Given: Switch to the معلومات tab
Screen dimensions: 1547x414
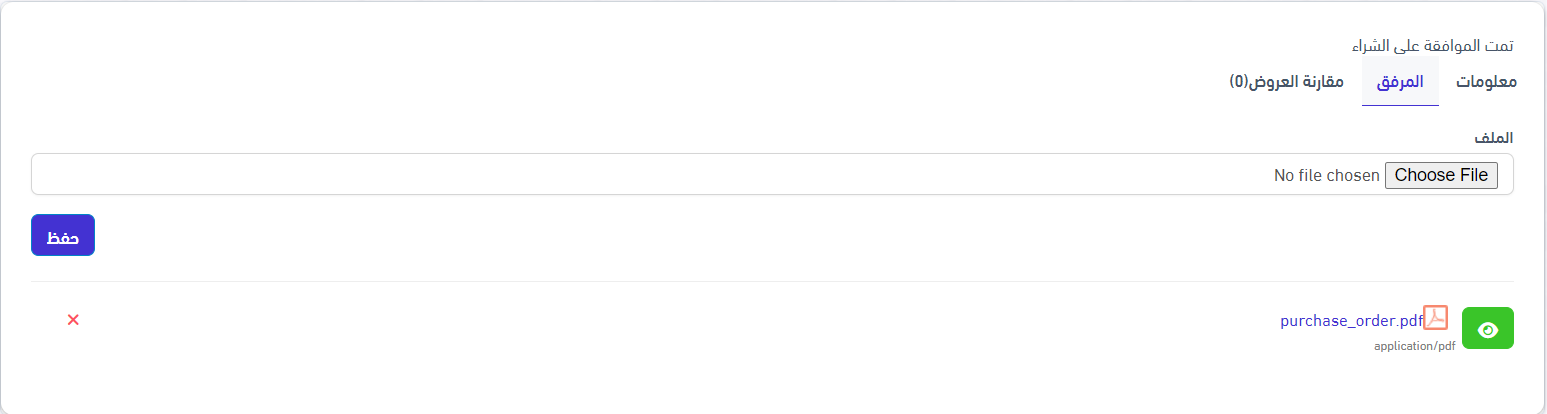Looking at the screenshot, I should (1485, 82).
